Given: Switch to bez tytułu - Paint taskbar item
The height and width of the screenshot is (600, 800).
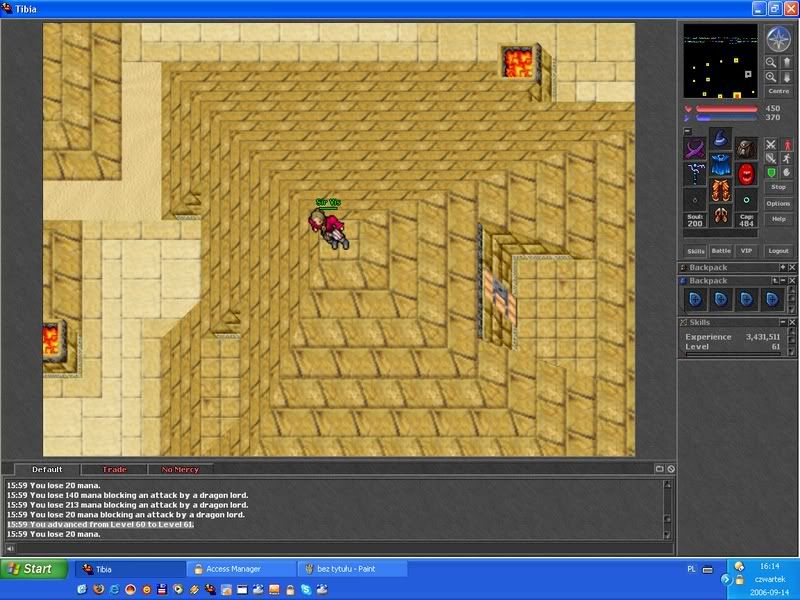Looking at the screenshot, I should click(x=353, y=568).
